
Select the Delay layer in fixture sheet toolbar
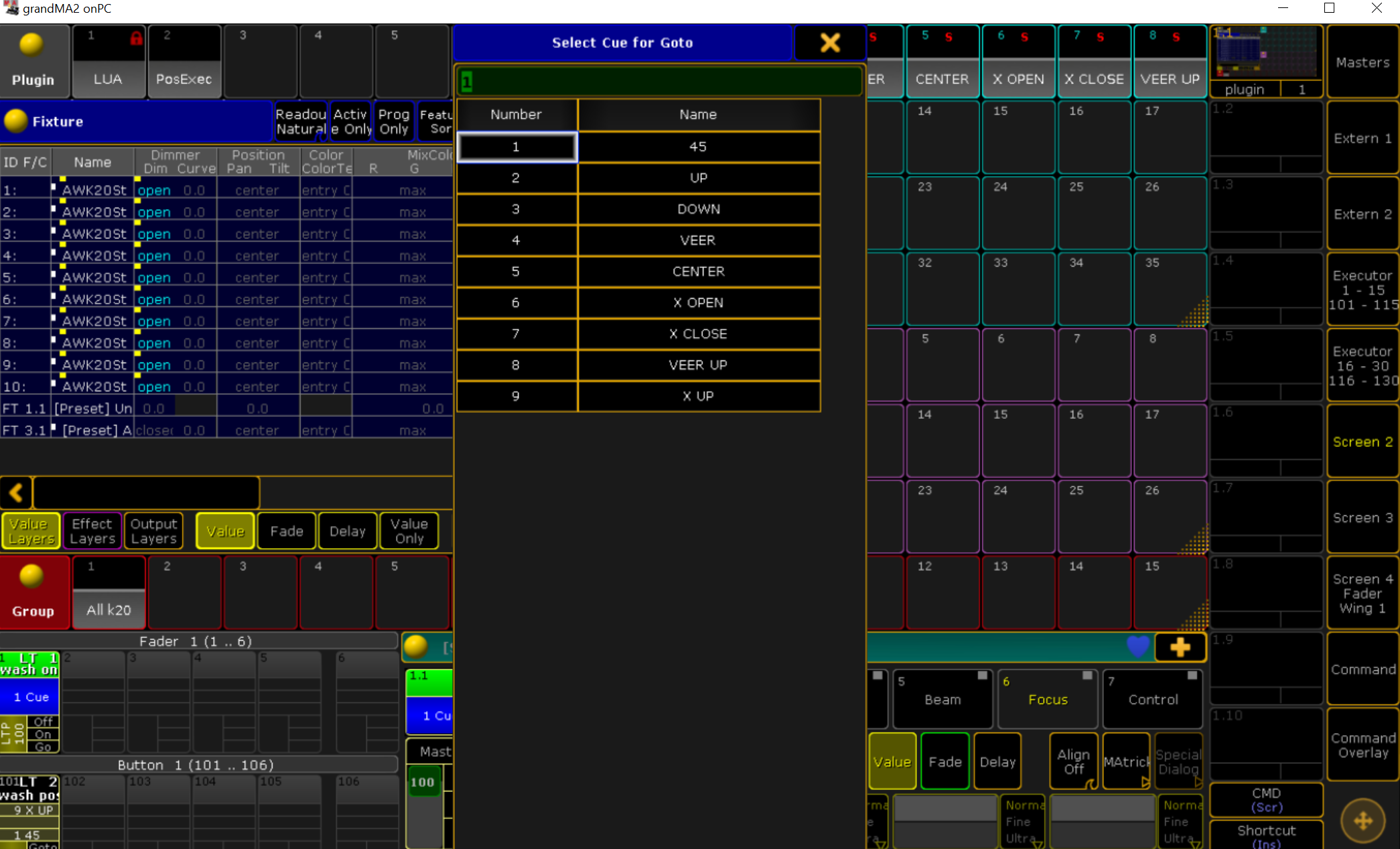point(348,531)
